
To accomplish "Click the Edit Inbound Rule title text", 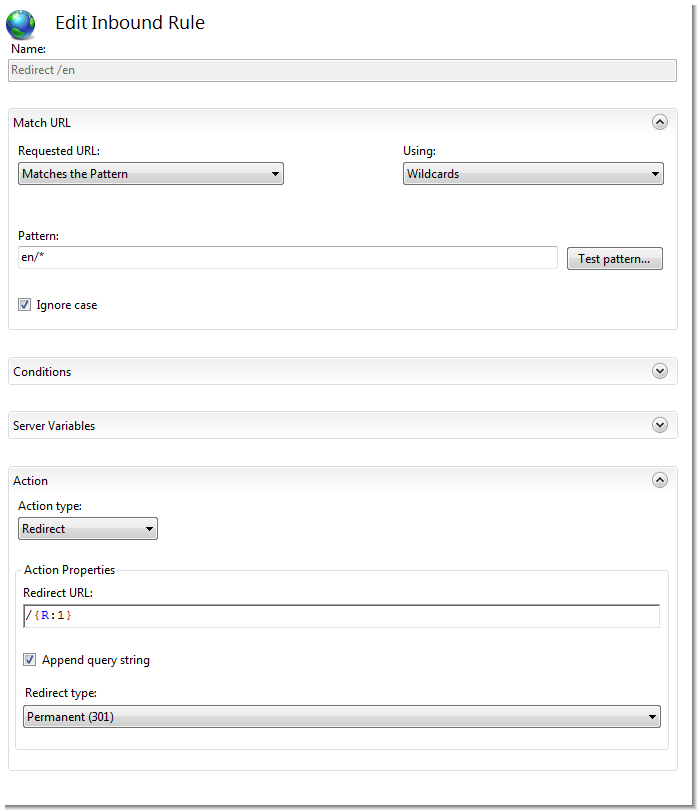I will click(130, 23).
